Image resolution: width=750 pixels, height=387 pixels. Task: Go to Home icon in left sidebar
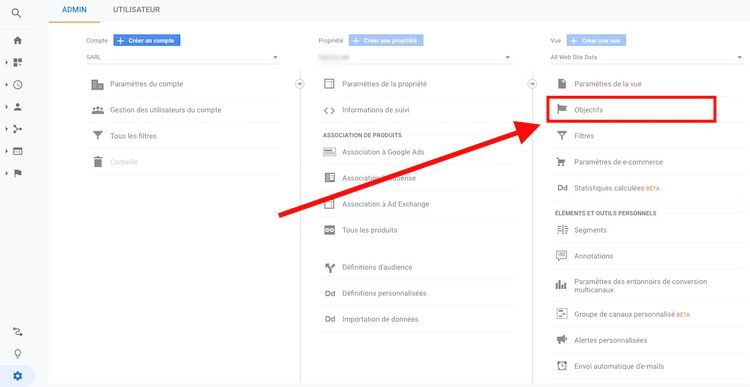(x=18, y=41)
